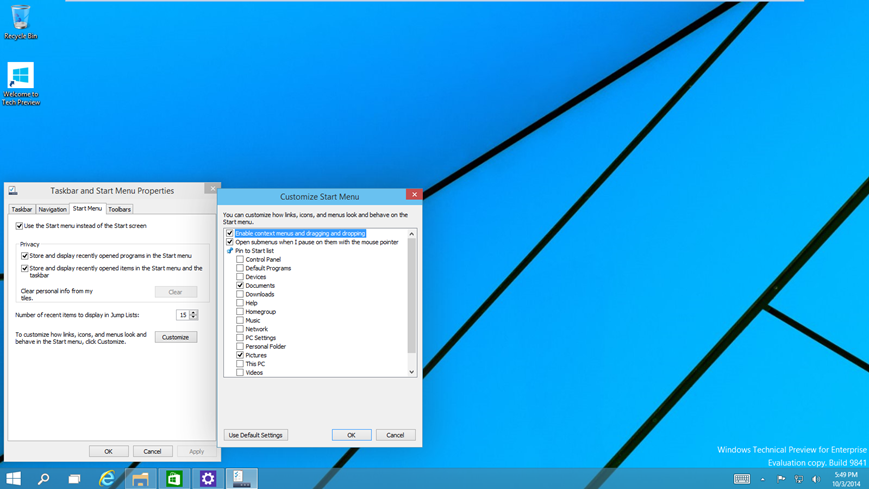Open the volume speaker icon
869x489 pixels.
[x=816, y=479]
